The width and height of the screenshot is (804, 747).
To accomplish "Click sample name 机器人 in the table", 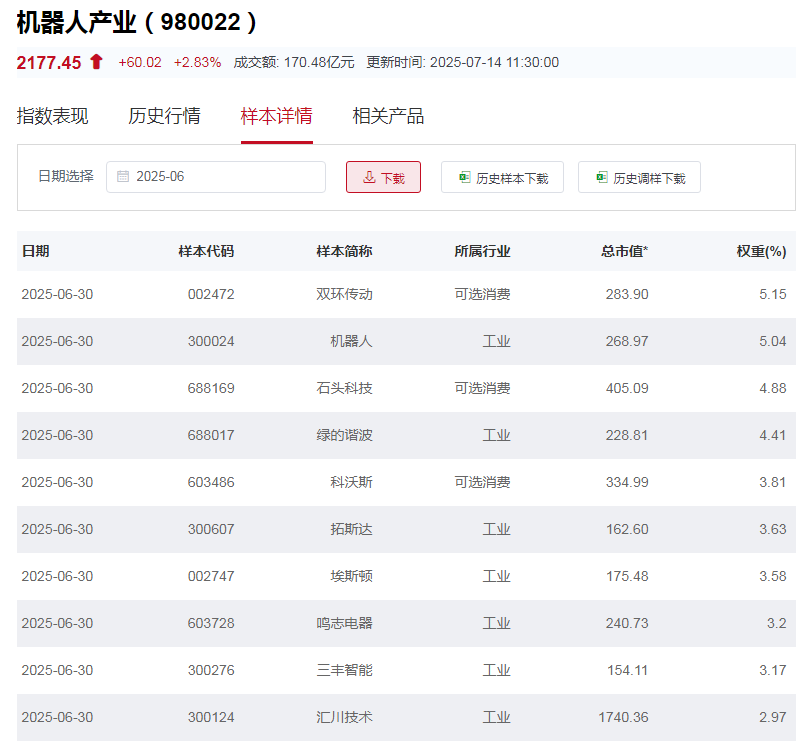I will (351, 341).
